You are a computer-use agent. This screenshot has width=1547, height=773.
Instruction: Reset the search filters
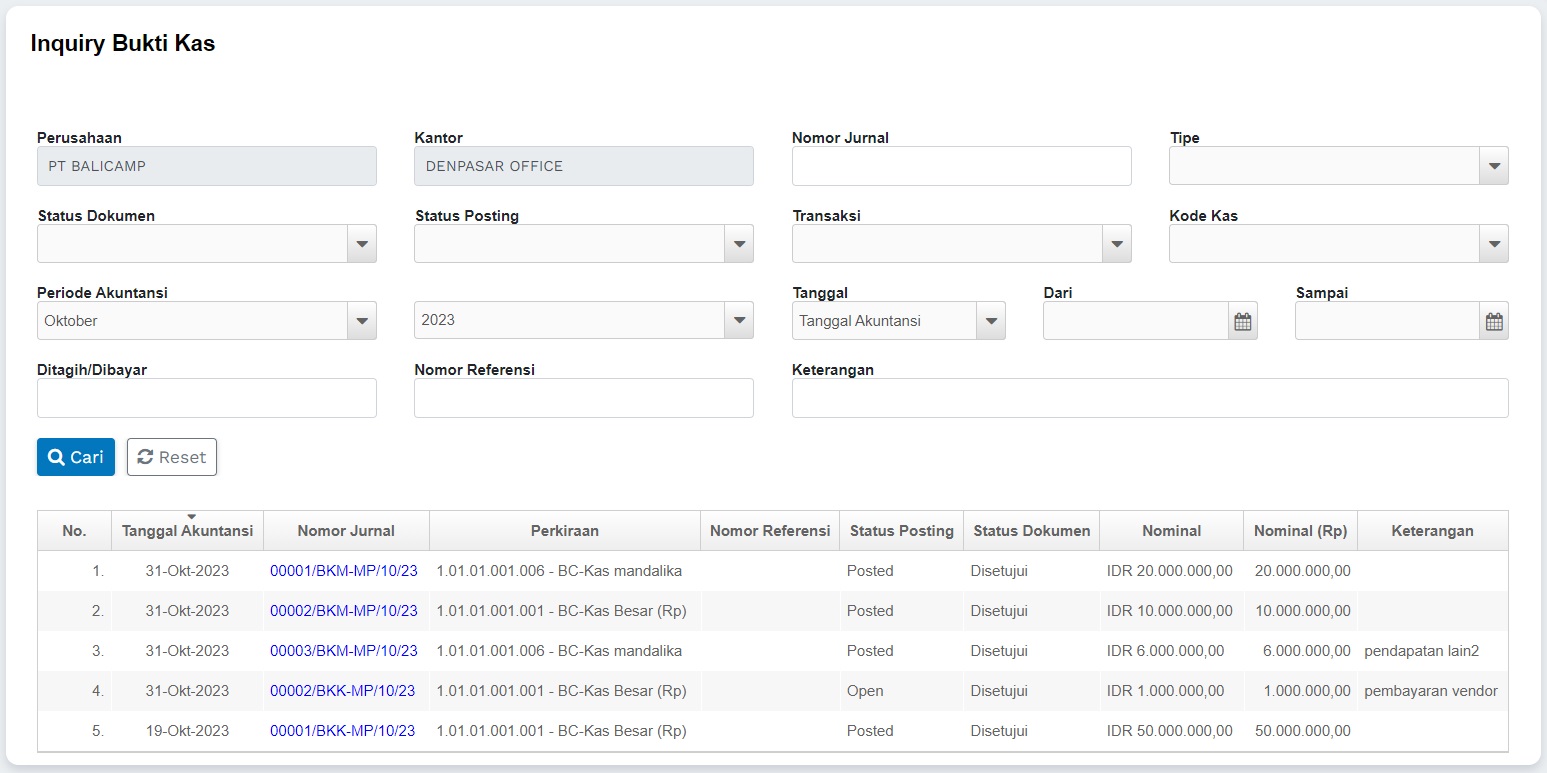point(171,457)
